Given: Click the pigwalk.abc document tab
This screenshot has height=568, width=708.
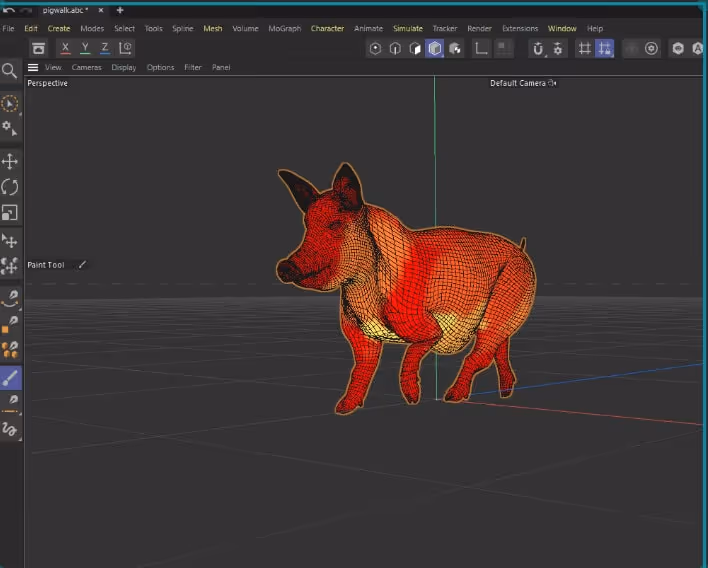Looking at the screenshot, I should tap(66, 10).
